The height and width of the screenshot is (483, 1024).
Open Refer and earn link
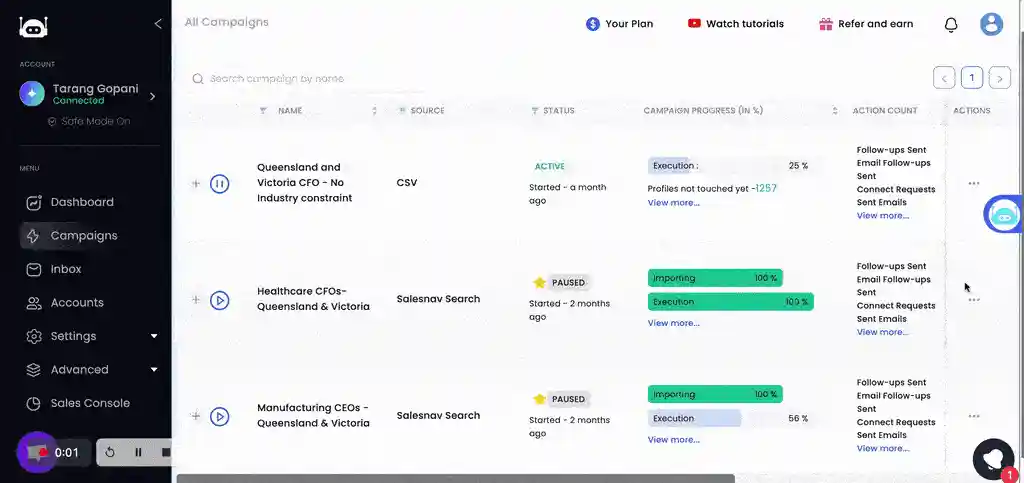[866, 24]
